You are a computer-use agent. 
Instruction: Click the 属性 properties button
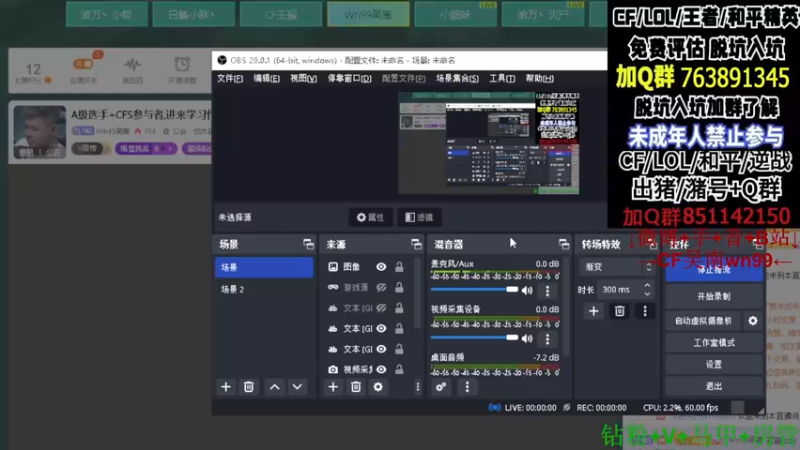click(370, 217)
